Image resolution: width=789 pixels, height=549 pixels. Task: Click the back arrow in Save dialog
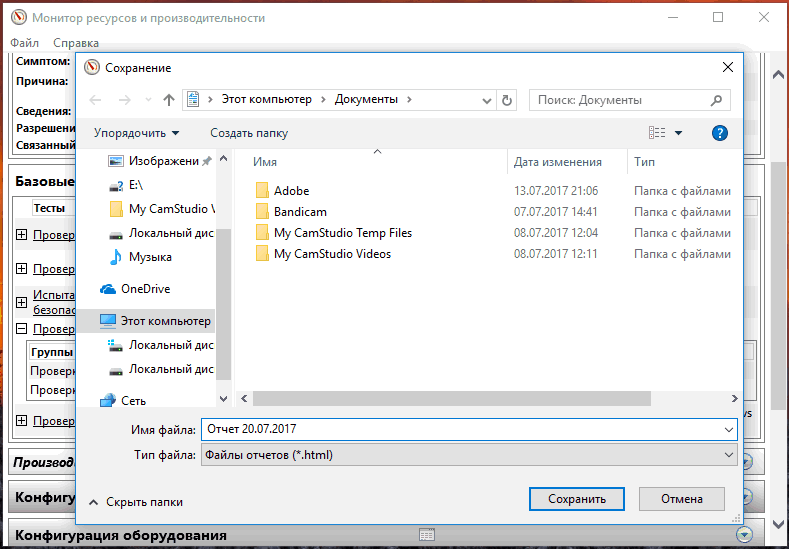point(96,100)
